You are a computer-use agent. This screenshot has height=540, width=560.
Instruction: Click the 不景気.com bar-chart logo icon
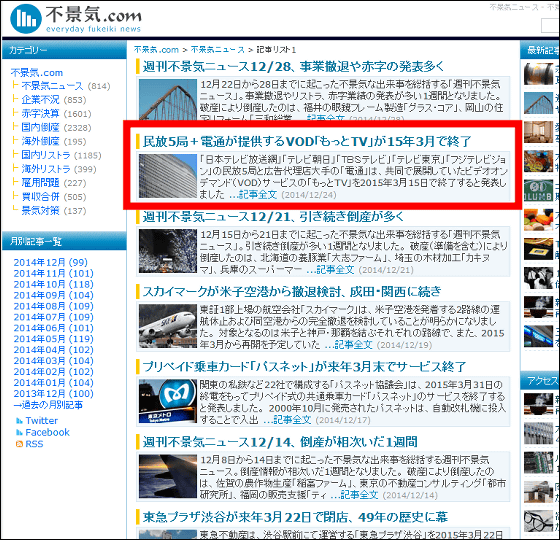click(26, 19)
